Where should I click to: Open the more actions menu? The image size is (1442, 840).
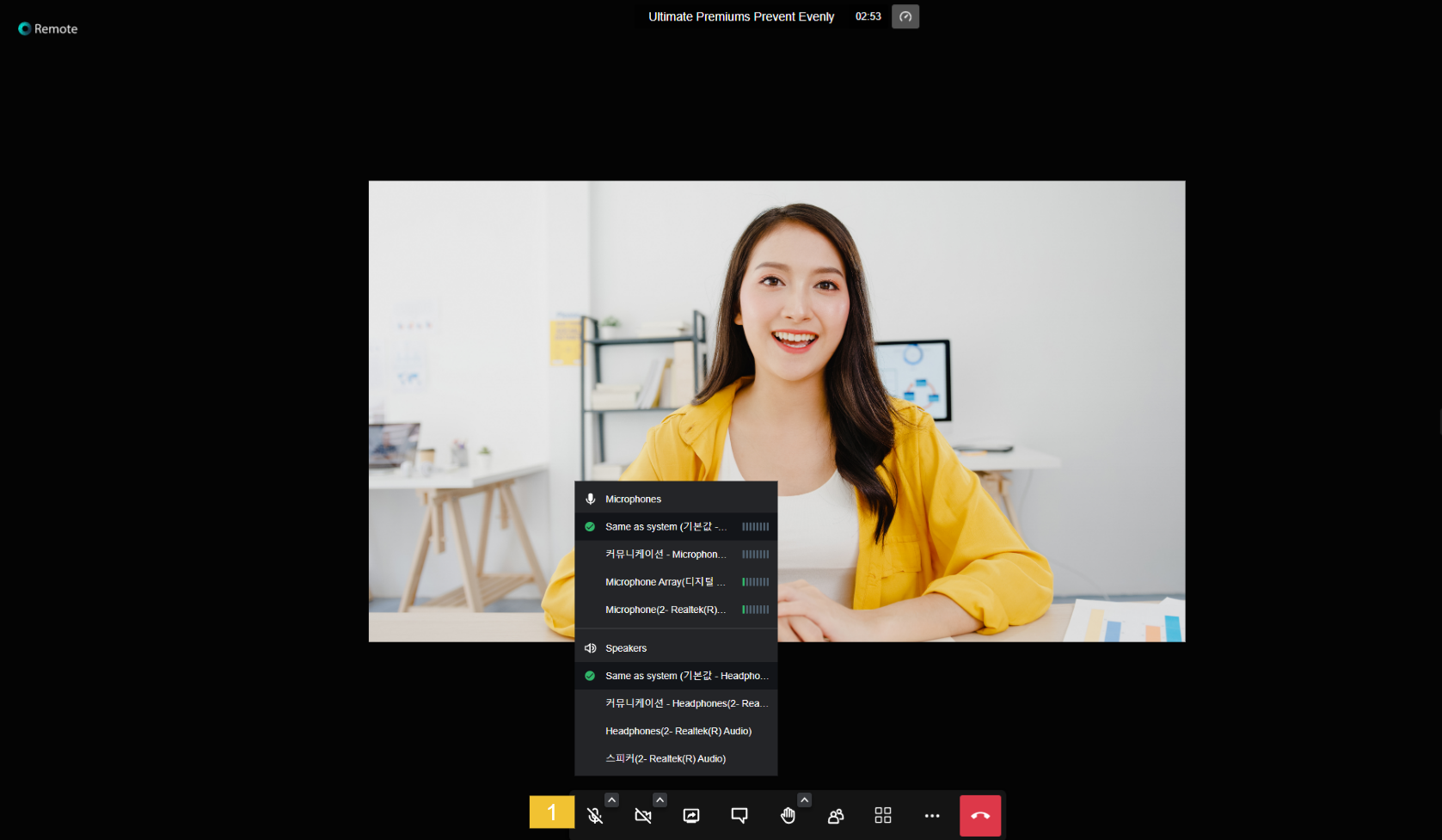coord(932,816)
